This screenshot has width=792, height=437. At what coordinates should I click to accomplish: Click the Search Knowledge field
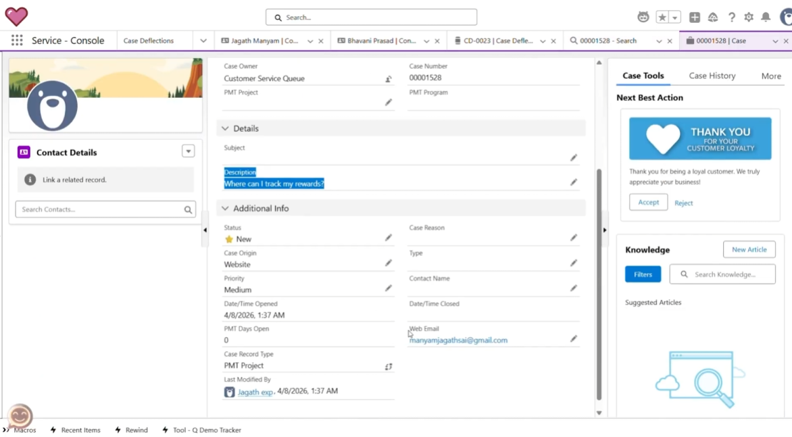pos(722,274)
